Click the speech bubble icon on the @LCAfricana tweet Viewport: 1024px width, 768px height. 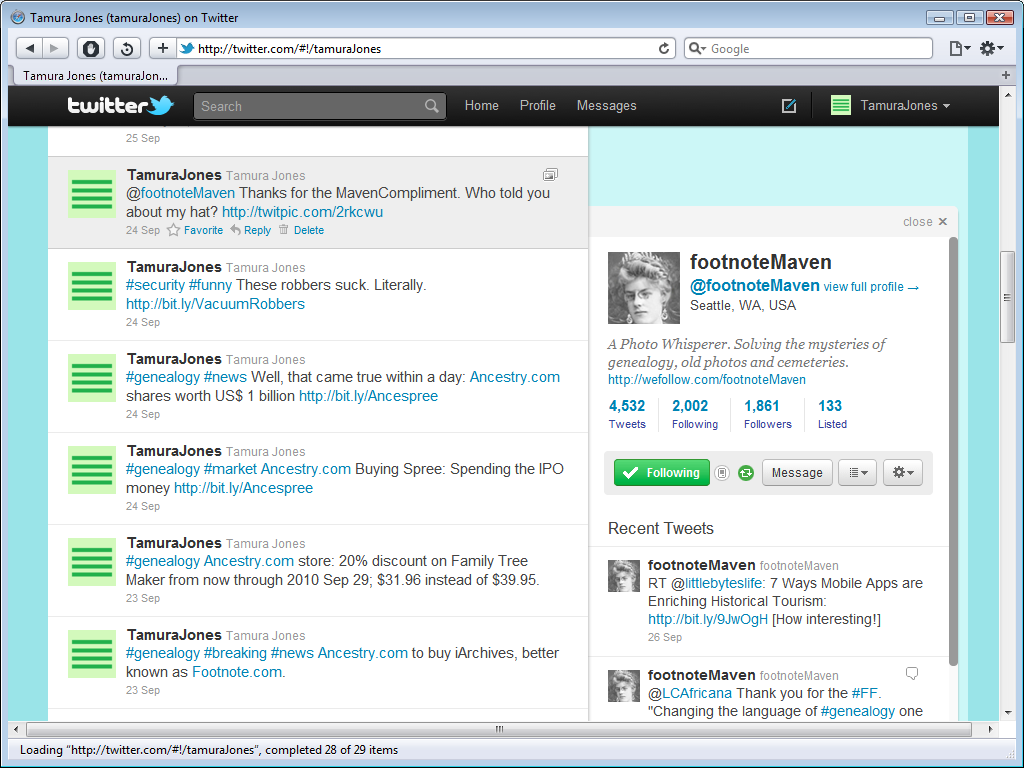[x=912, y=673]
